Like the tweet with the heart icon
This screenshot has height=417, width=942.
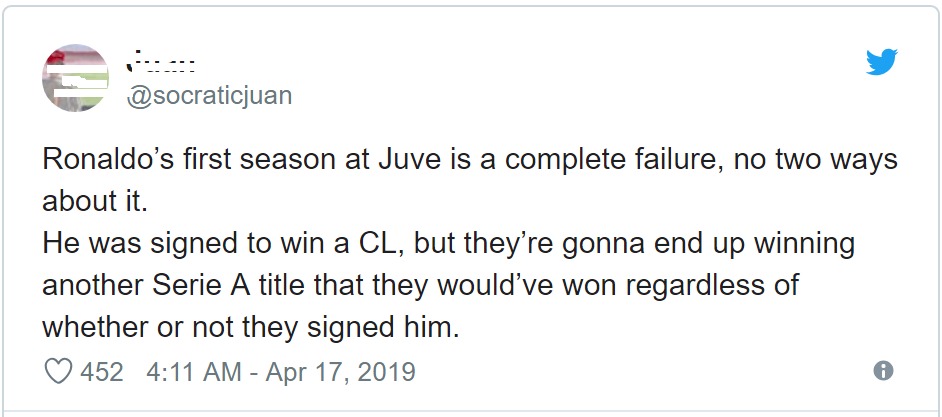58,371
